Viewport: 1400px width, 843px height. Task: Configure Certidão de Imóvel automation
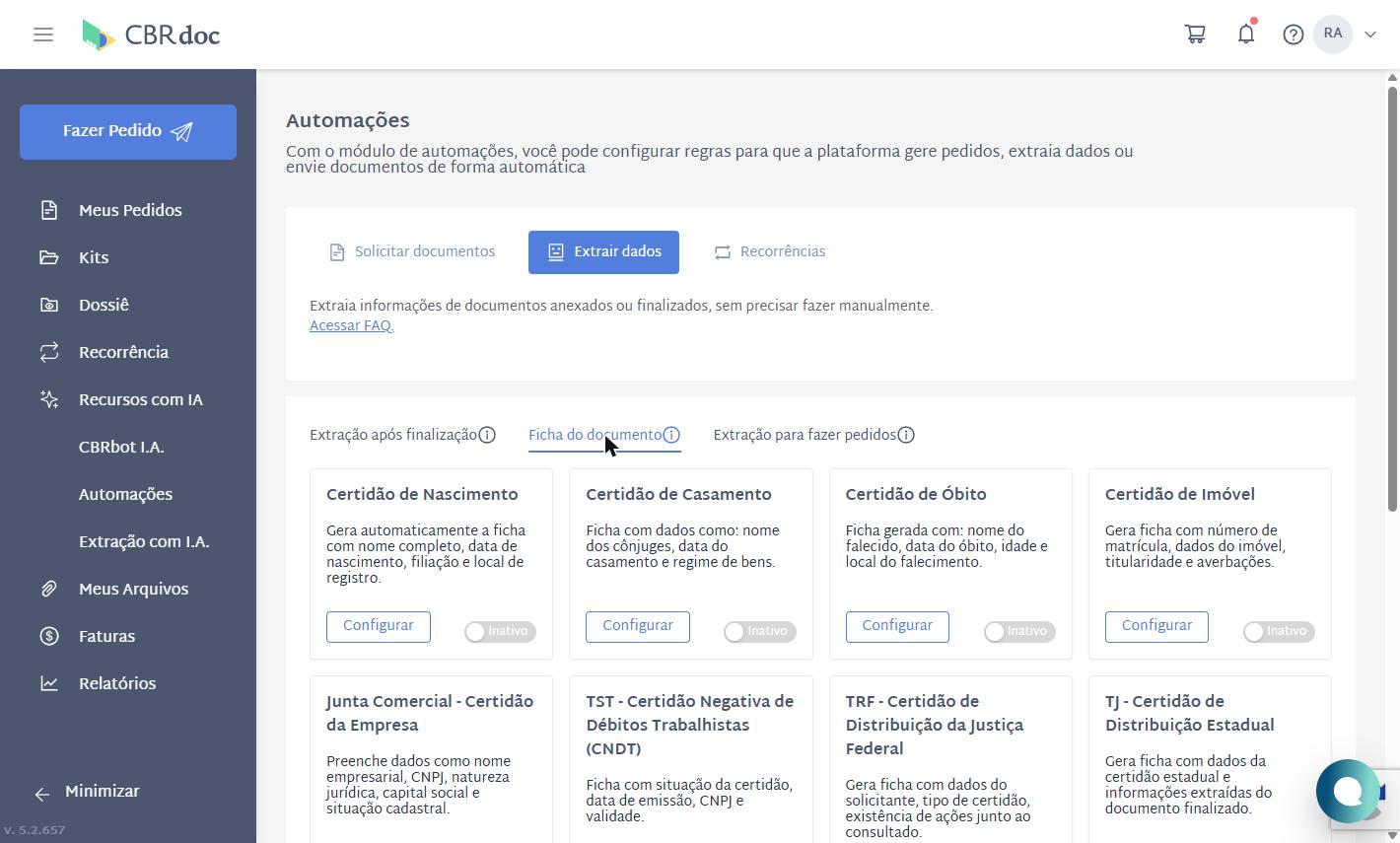click(x=1156, y=626)
